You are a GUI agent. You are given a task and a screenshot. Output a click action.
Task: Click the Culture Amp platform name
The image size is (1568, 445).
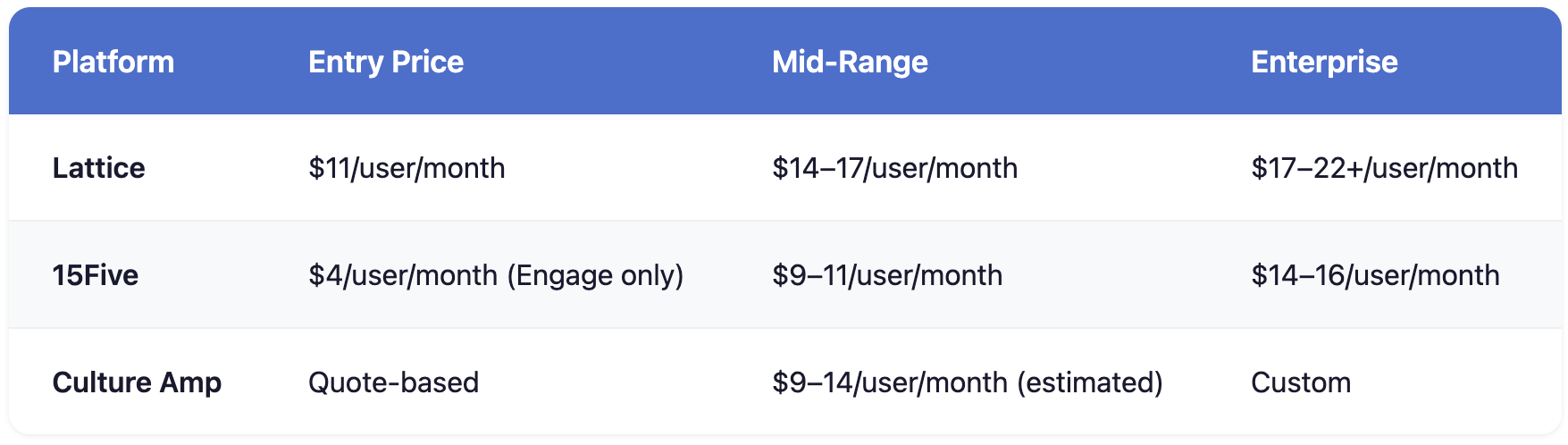tap(137, 382)
